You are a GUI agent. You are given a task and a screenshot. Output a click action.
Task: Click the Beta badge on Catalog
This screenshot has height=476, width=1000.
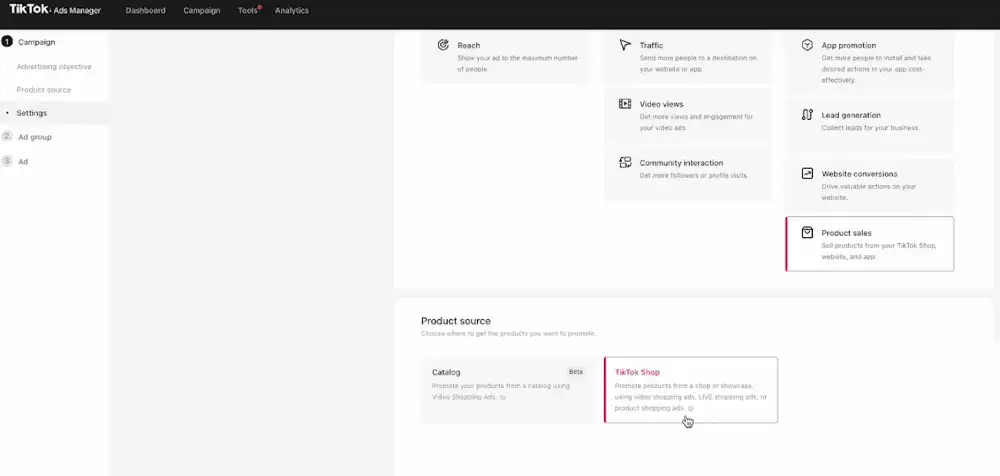576,371
